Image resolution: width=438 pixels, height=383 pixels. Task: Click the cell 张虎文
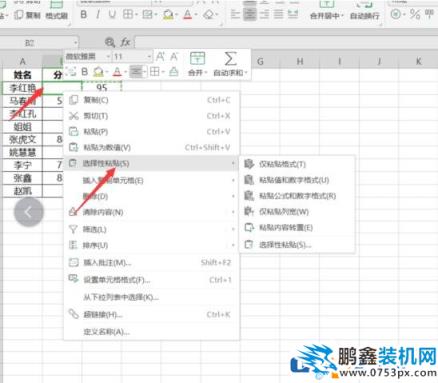22,139
